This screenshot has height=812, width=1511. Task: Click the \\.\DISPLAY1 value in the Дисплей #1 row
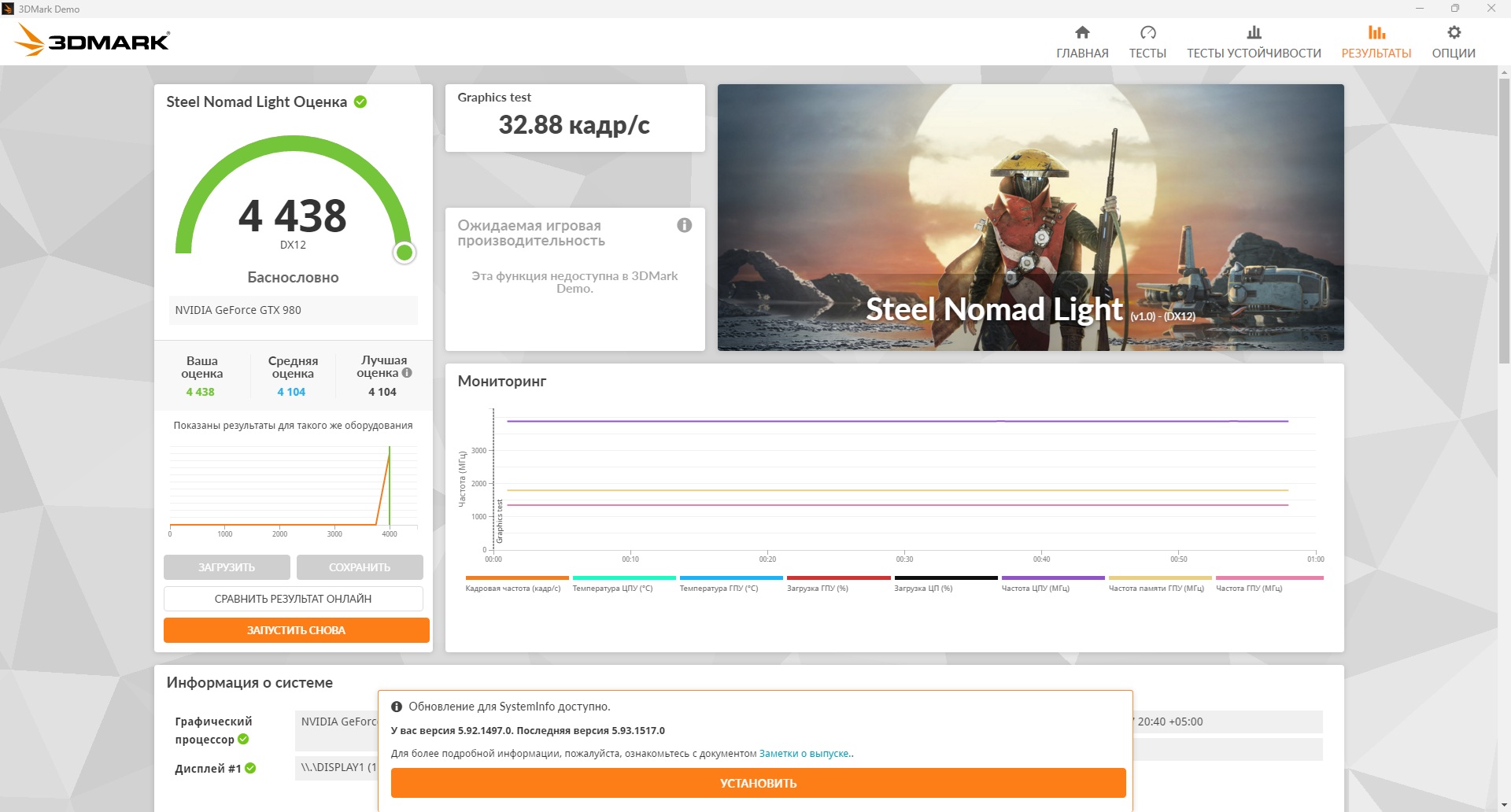click(x=338, y=767)
